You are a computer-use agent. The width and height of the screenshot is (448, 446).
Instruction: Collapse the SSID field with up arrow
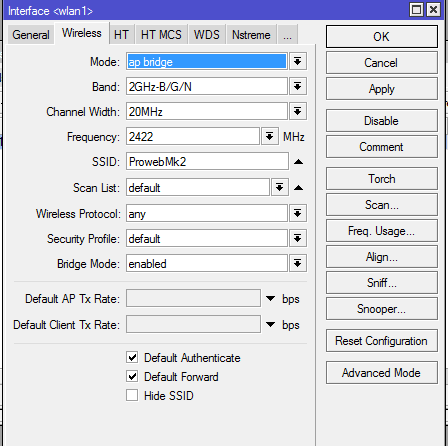299,162
